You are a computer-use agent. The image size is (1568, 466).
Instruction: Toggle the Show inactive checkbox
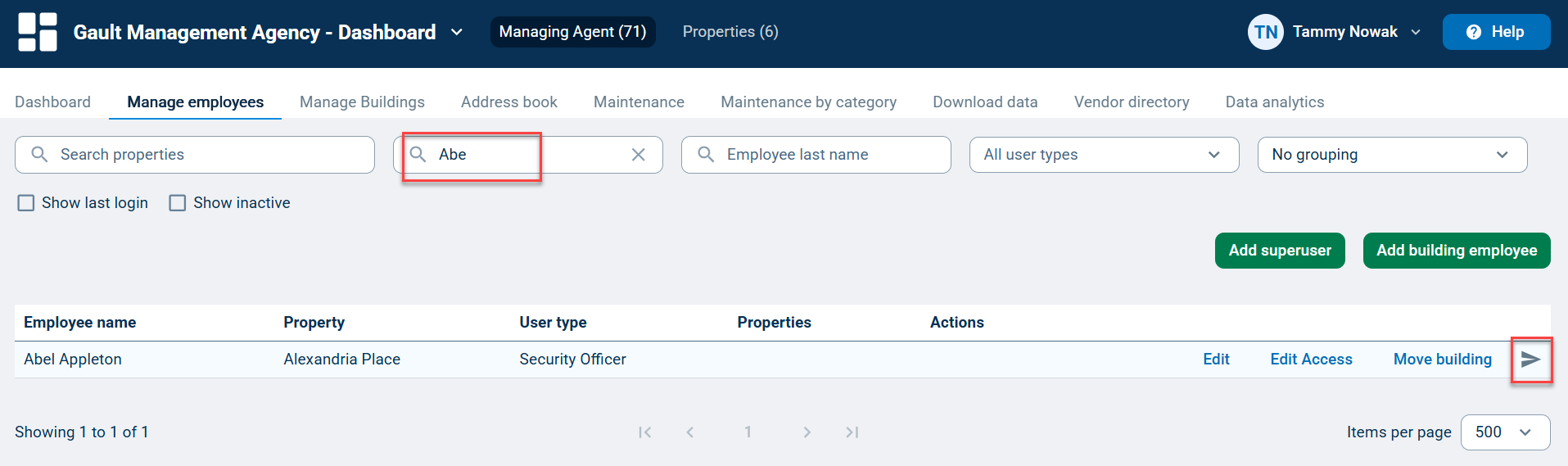click(x=178, y=203)
